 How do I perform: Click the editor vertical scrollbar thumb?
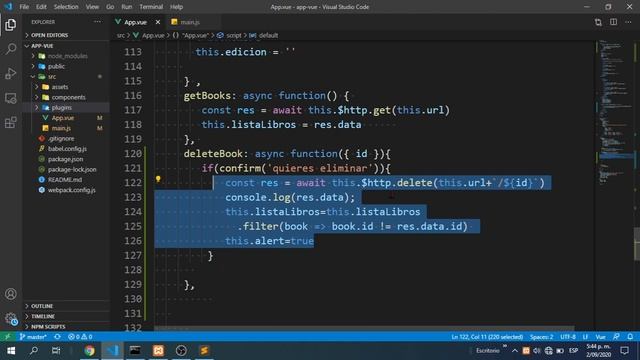pyautogui.click(x=637, y=244)
